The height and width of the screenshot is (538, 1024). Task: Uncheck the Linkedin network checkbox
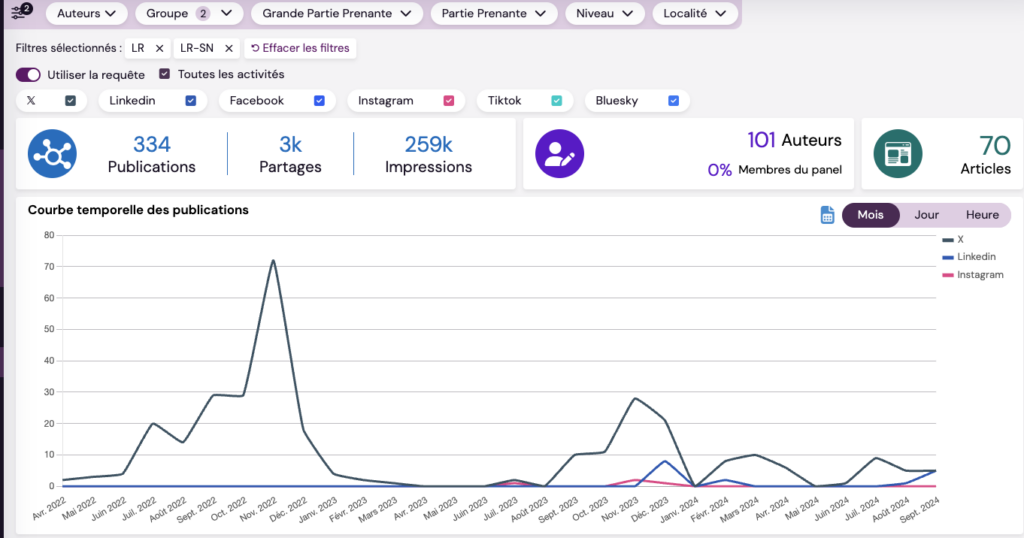tap(191, 100)
